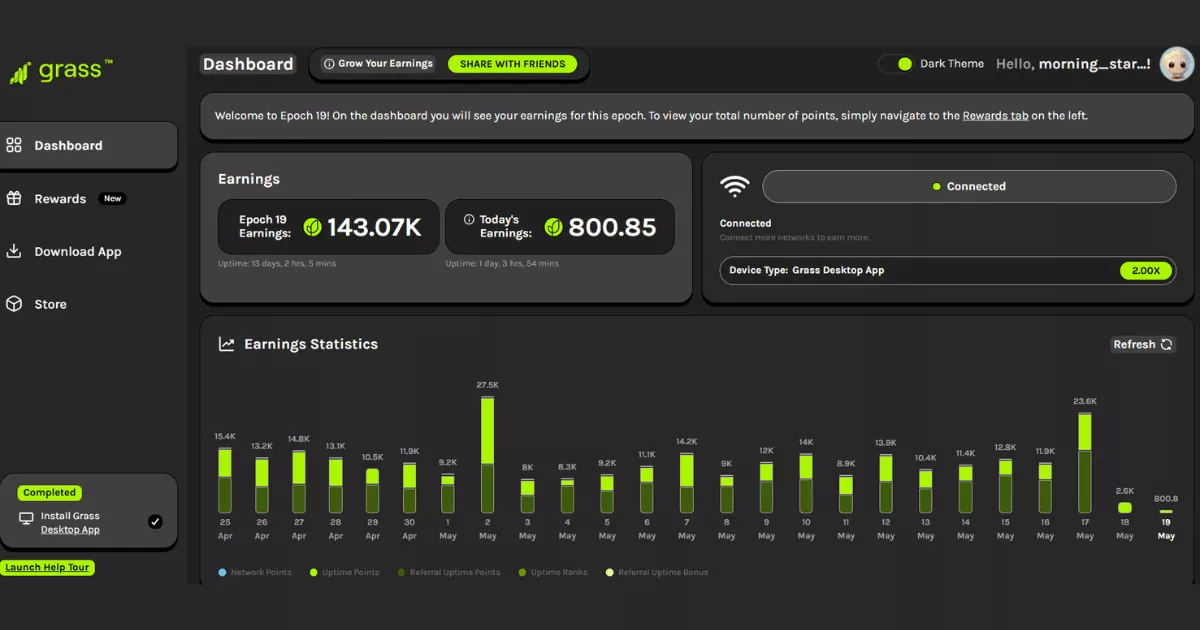Click the monitor icon beside Install Grass
This screenshot has height=630, width=1200.
(x=27, y=518)
